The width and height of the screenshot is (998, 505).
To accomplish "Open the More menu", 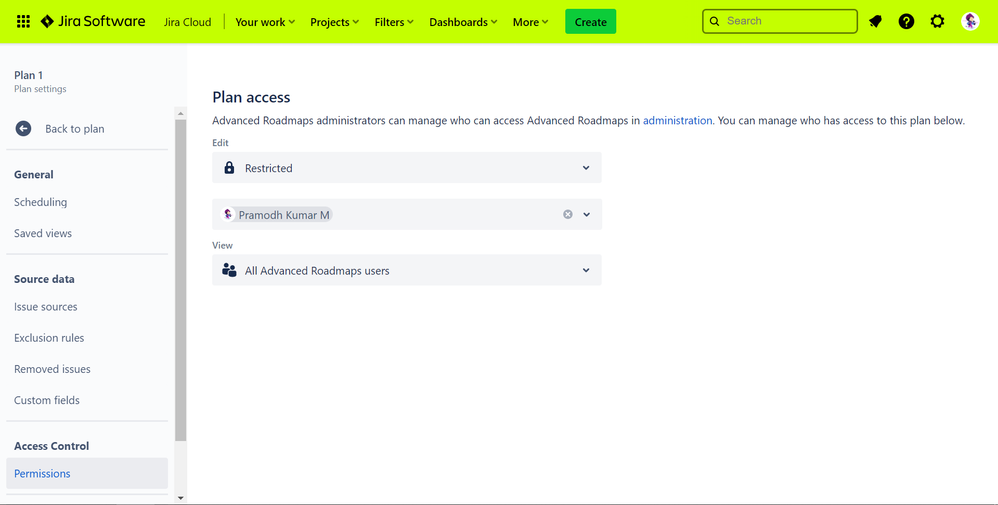I will 530,22.
